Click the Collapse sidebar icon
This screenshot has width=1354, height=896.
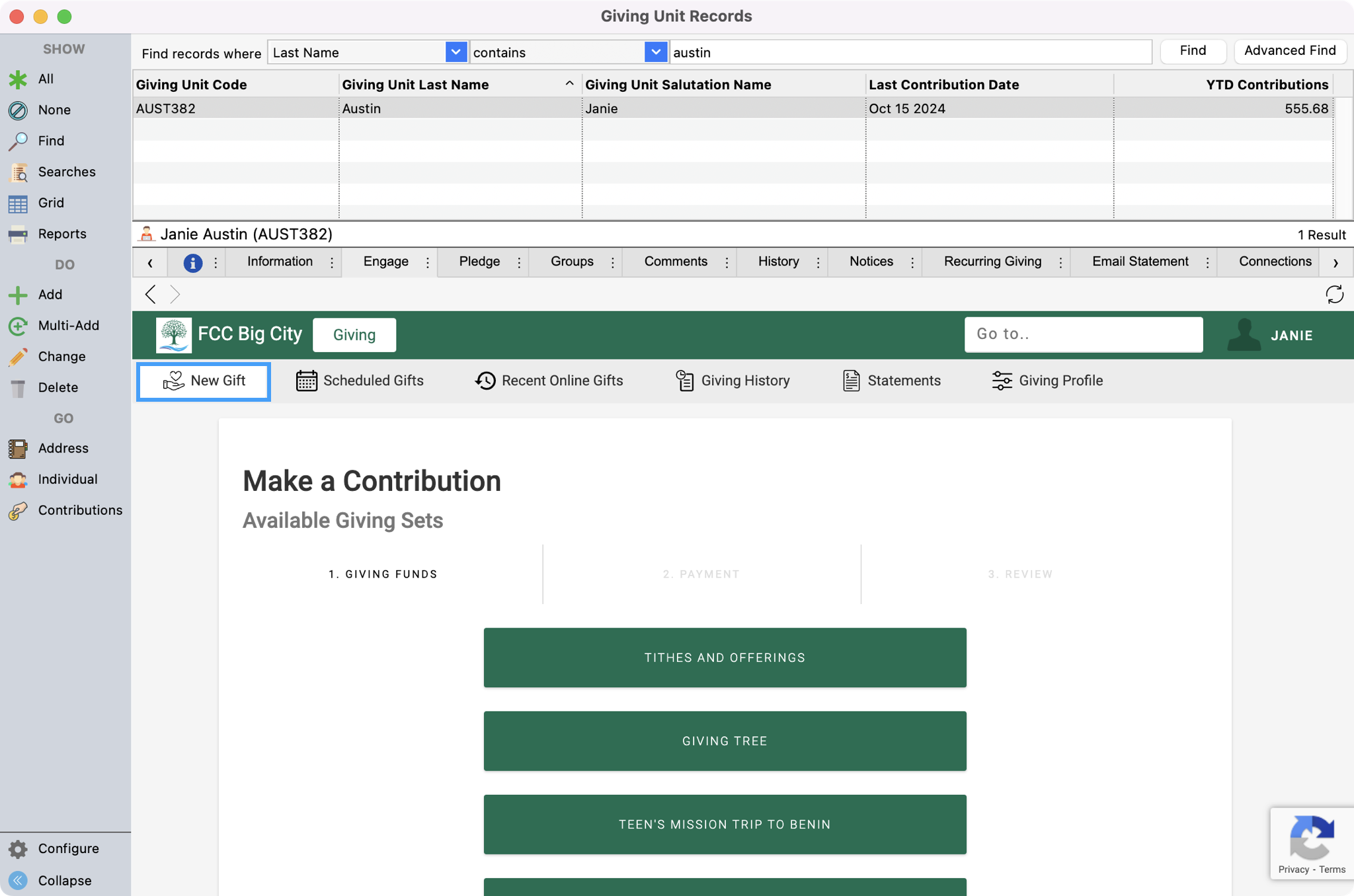coord(18,881)
